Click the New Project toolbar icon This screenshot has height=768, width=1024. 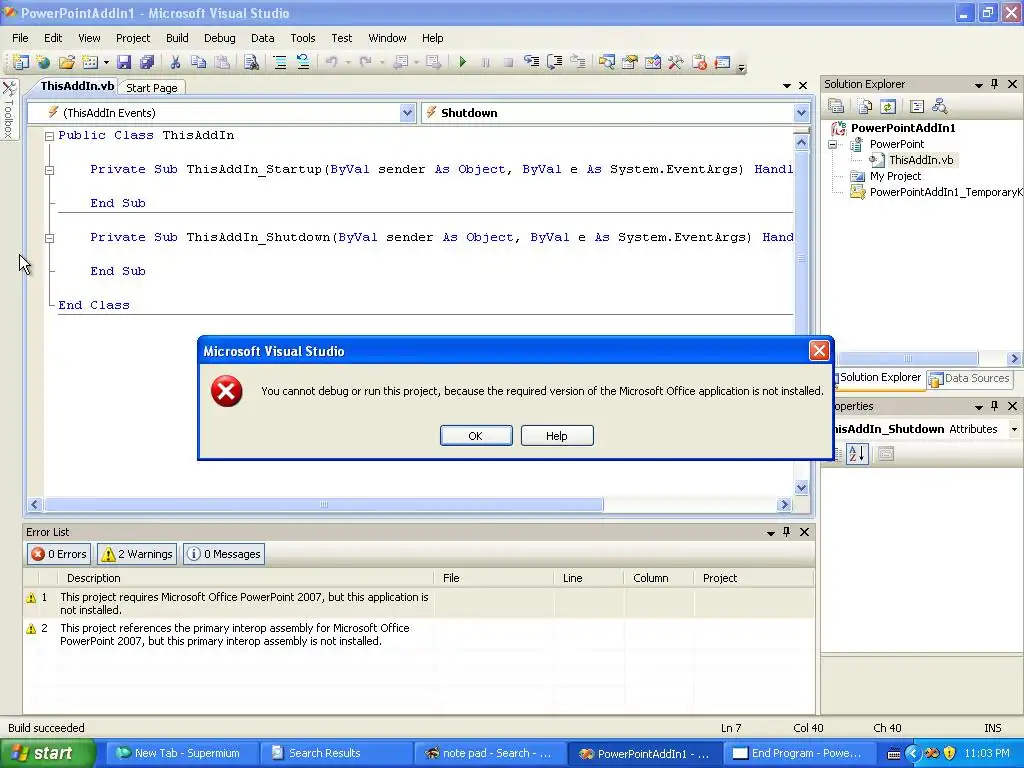click(x=20, y=62)
